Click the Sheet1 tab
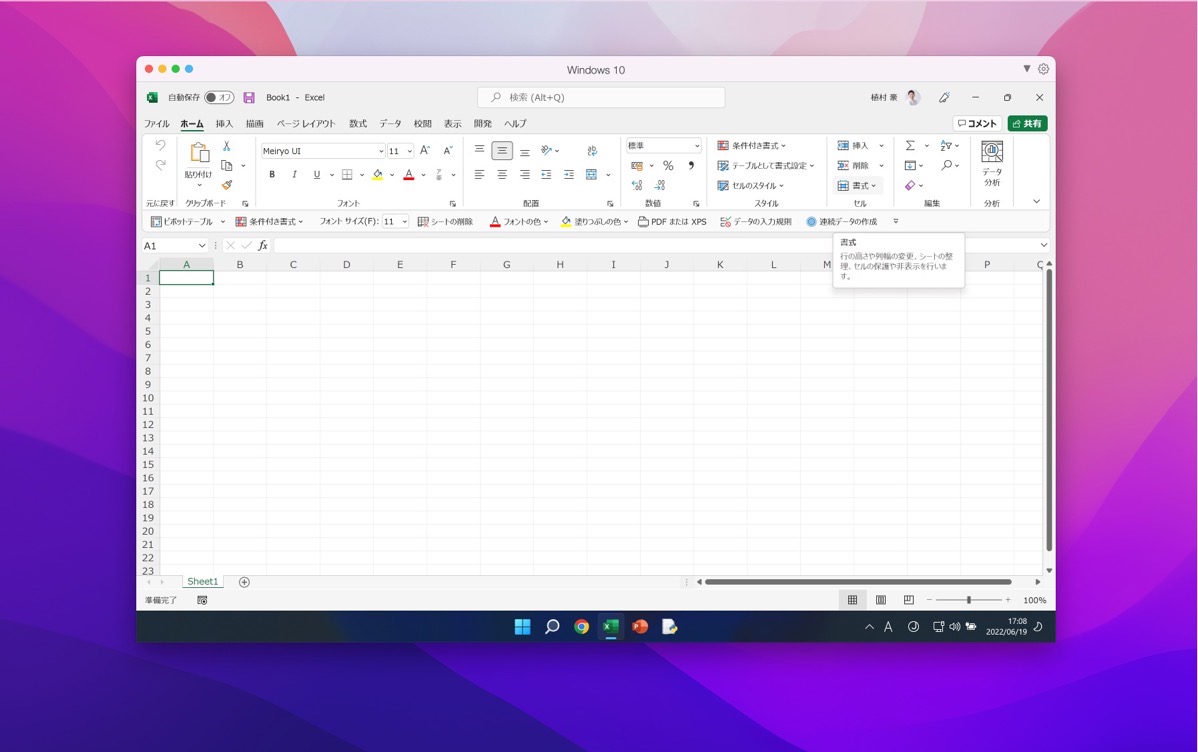The width and height of the screenshot is (1198, 752). pyautogui.click(x=202, y=582)
